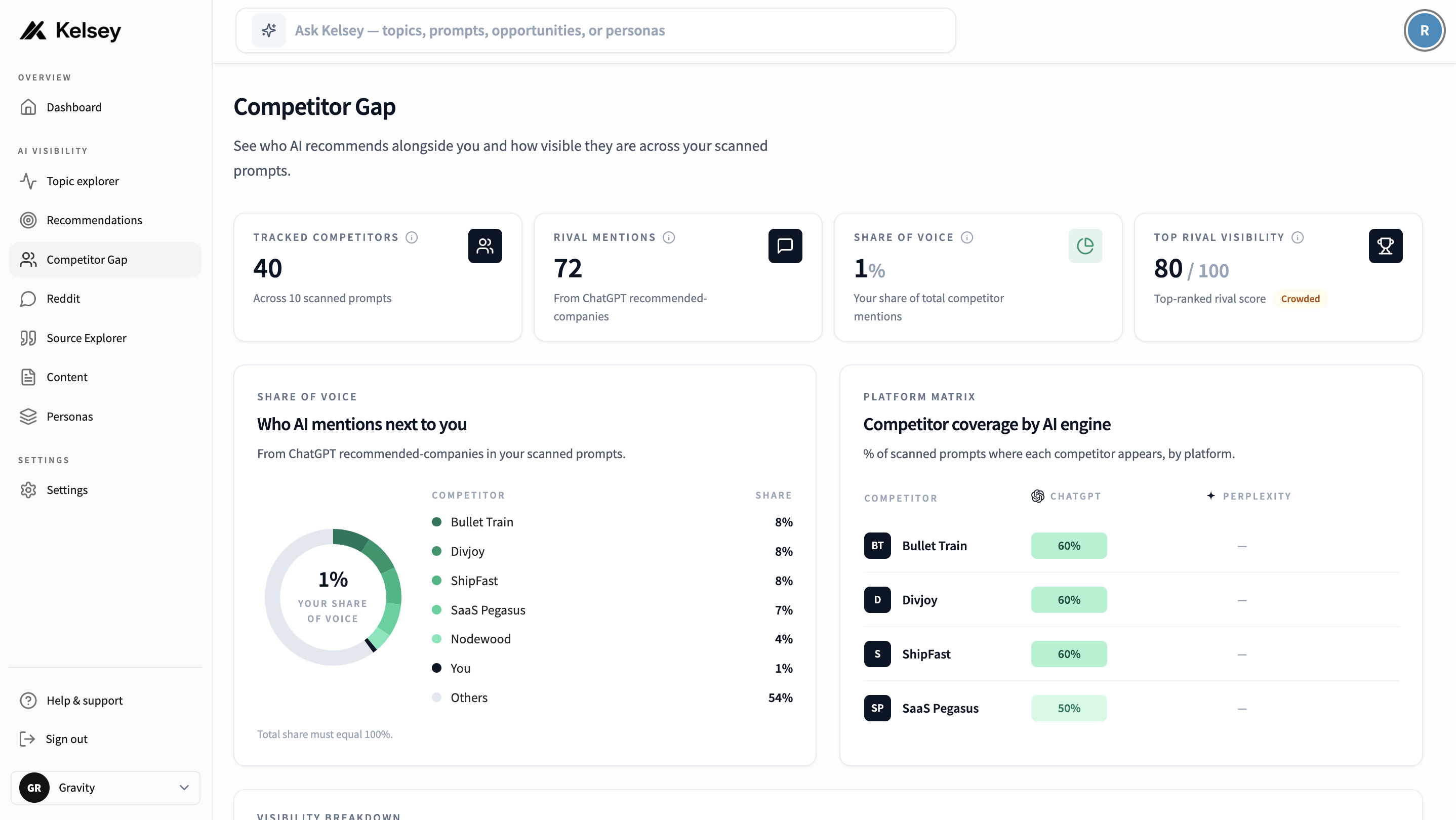Click the Share of Voice pie chart icon
This screenshot has height=820, width=1456.
[1085, 246]
